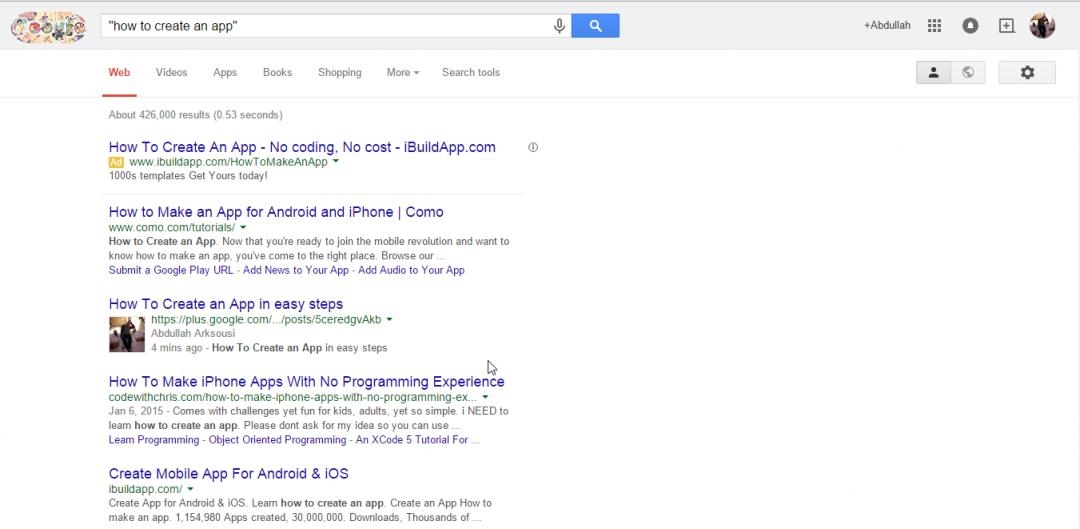Hide private results globe toggle
This screenshot has width=1080, height=529.
[x=968, y=72]
